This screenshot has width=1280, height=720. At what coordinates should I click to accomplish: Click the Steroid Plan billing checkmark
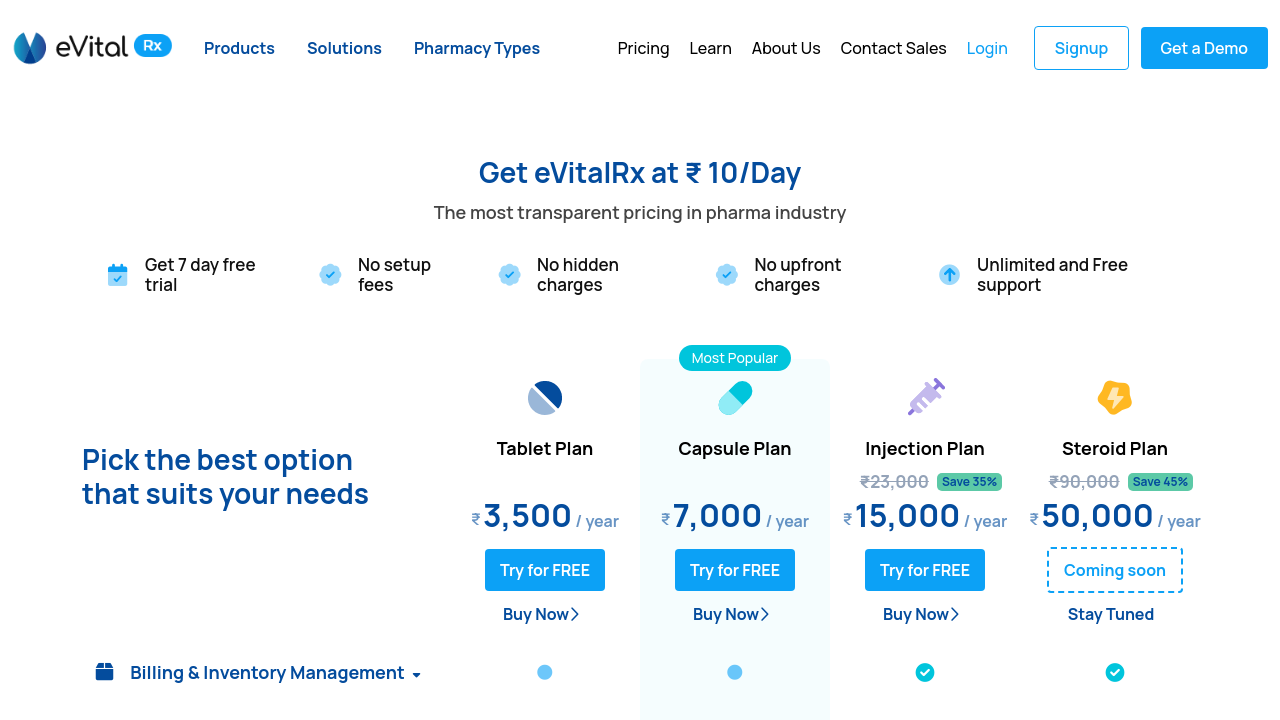[1115, 673]
